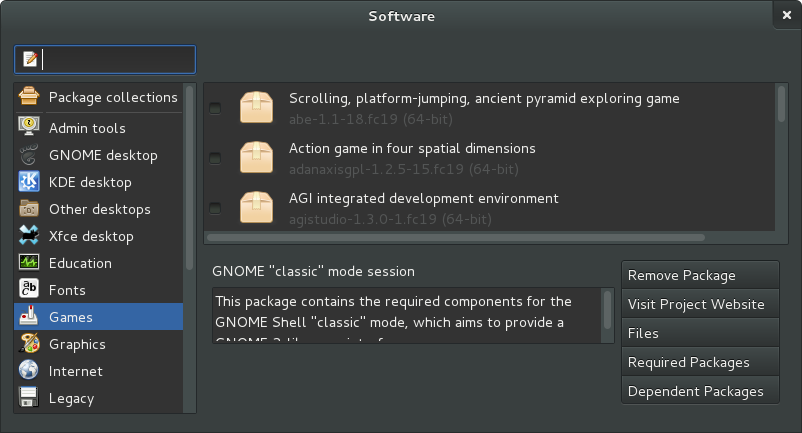The height and width of the screenshot is (433, 802).
Task: Select 'Scrolling, platform-jumping, ancient pyramid exploring game'
Action: [484, 98]
